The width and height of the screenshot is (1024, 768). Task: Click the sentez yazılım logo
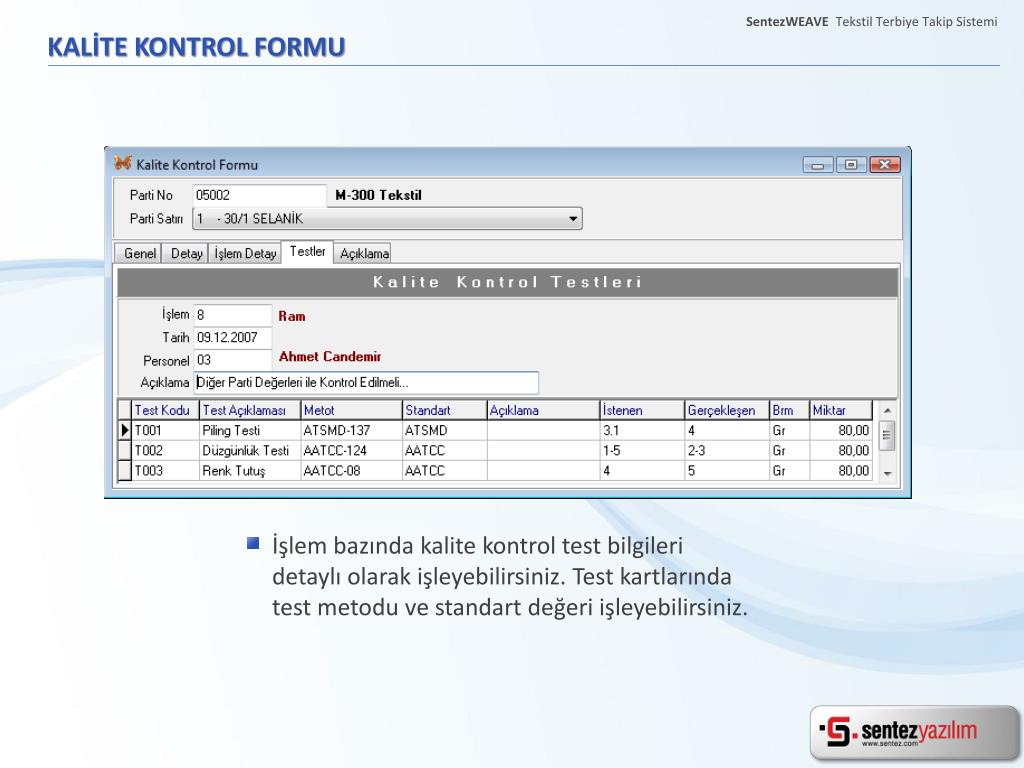914,732
